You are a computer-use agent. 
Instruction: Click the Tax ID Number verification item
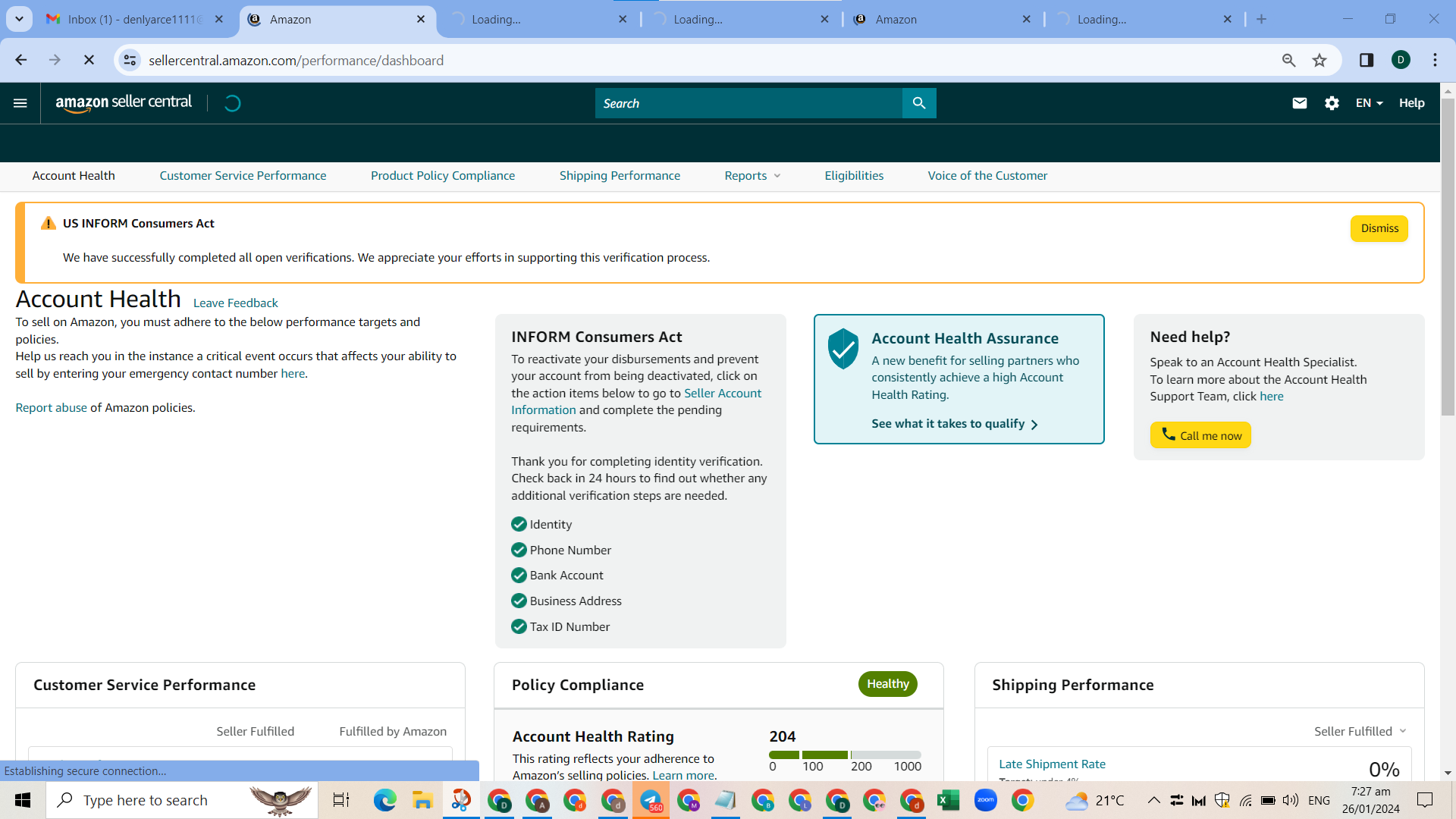[x=560, y=627]
